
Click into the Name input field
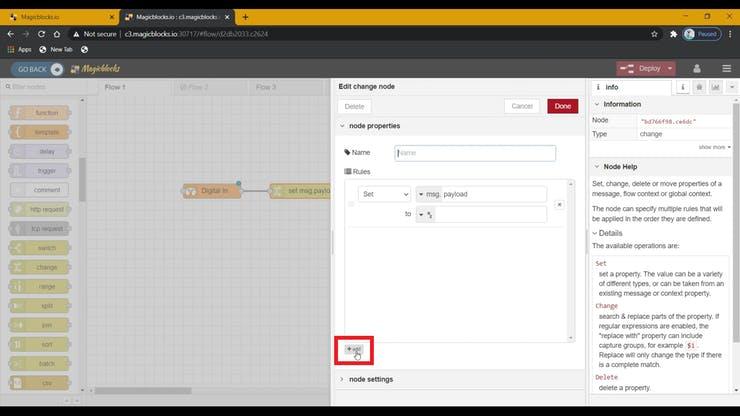pos(475,153)
